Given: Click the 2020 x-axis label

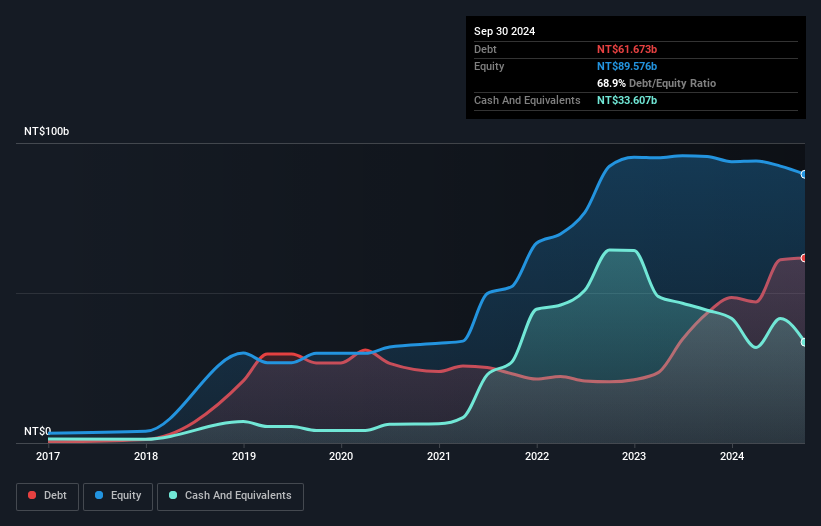Looking at the screenshot, I should pyautogui.click(x=341, y=456).
